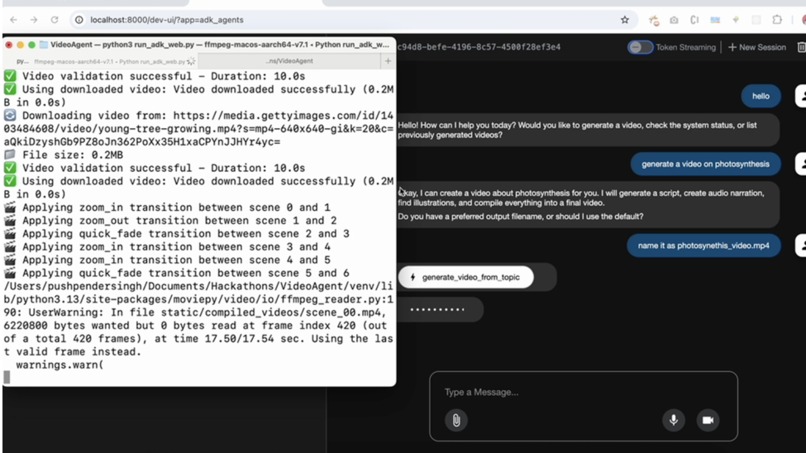Enable the video camera input
The image size is (806, 453).
pyautogui.click(x=708, y=420)
